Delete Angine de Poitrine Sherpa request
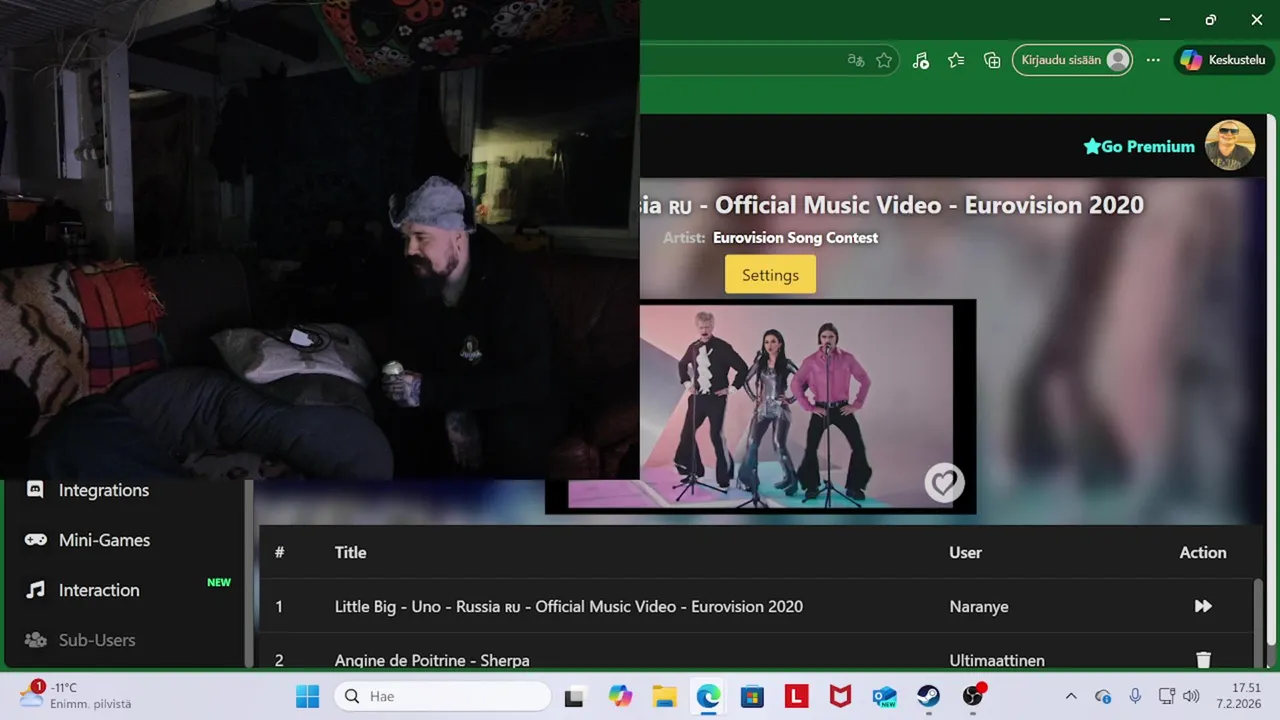Screen dimensions: 1280x720 (1203, 660)
